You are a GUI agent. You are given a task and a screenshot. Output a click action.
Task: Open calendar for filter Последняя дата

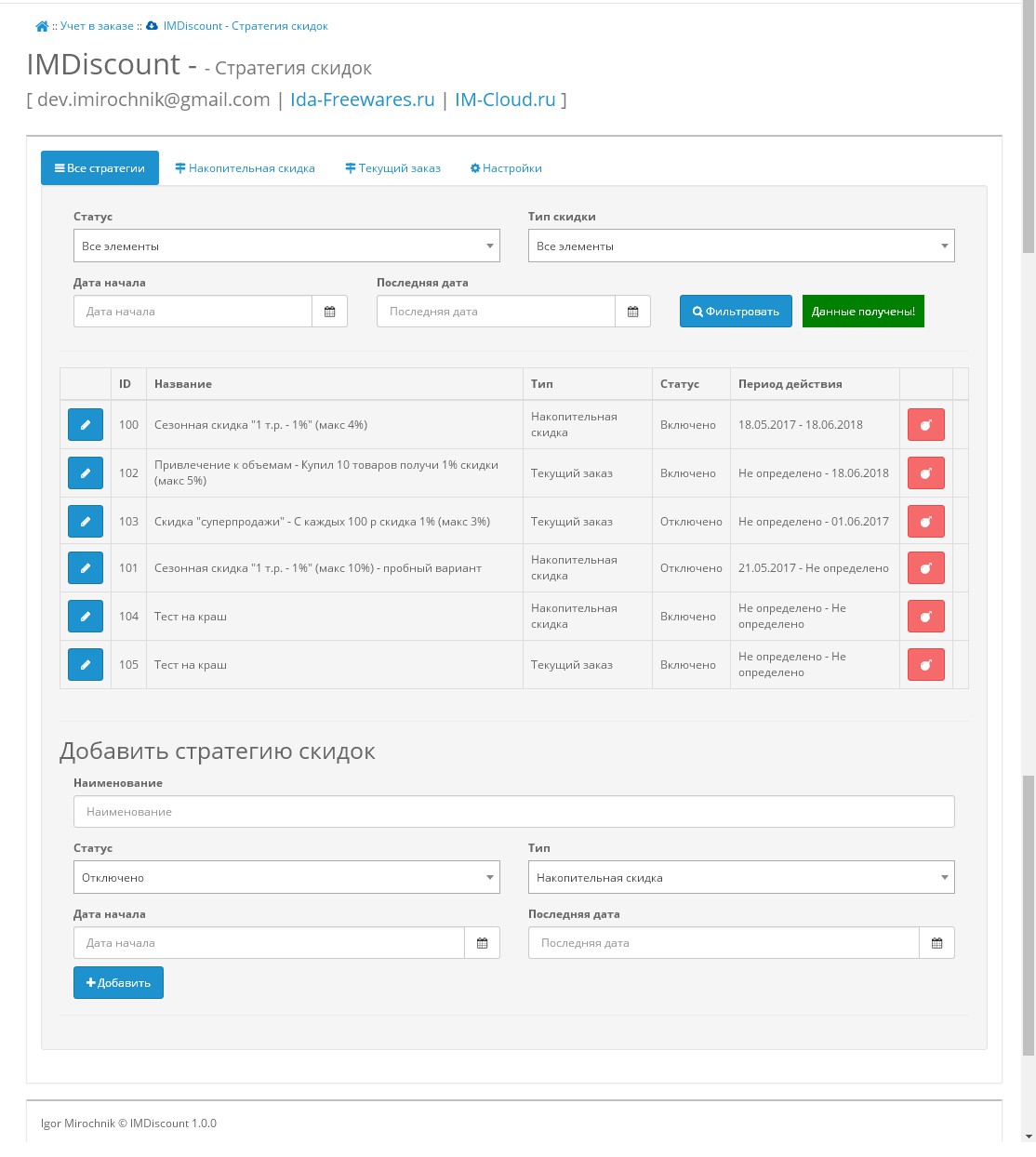click(x=632, y=312)
